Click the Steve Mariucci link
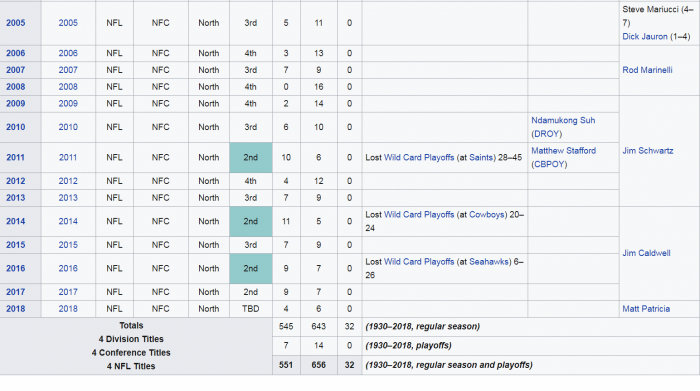Image resolution: width=700 pixels, height=391 pixels. (650, 9)
